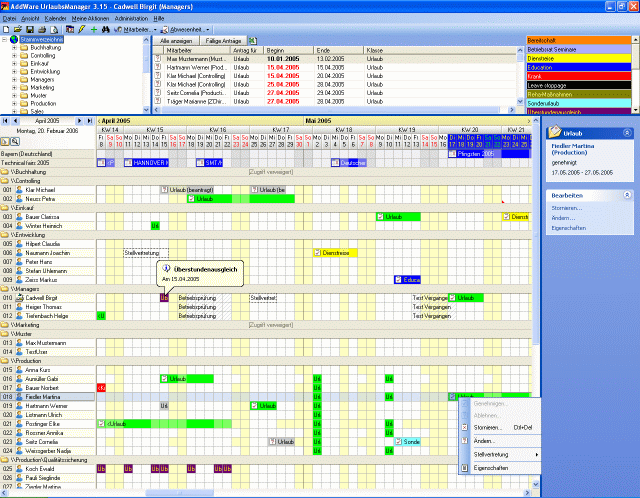Open the Administration menu
This screenshot has width=640, height=498.
coord(131,18)
